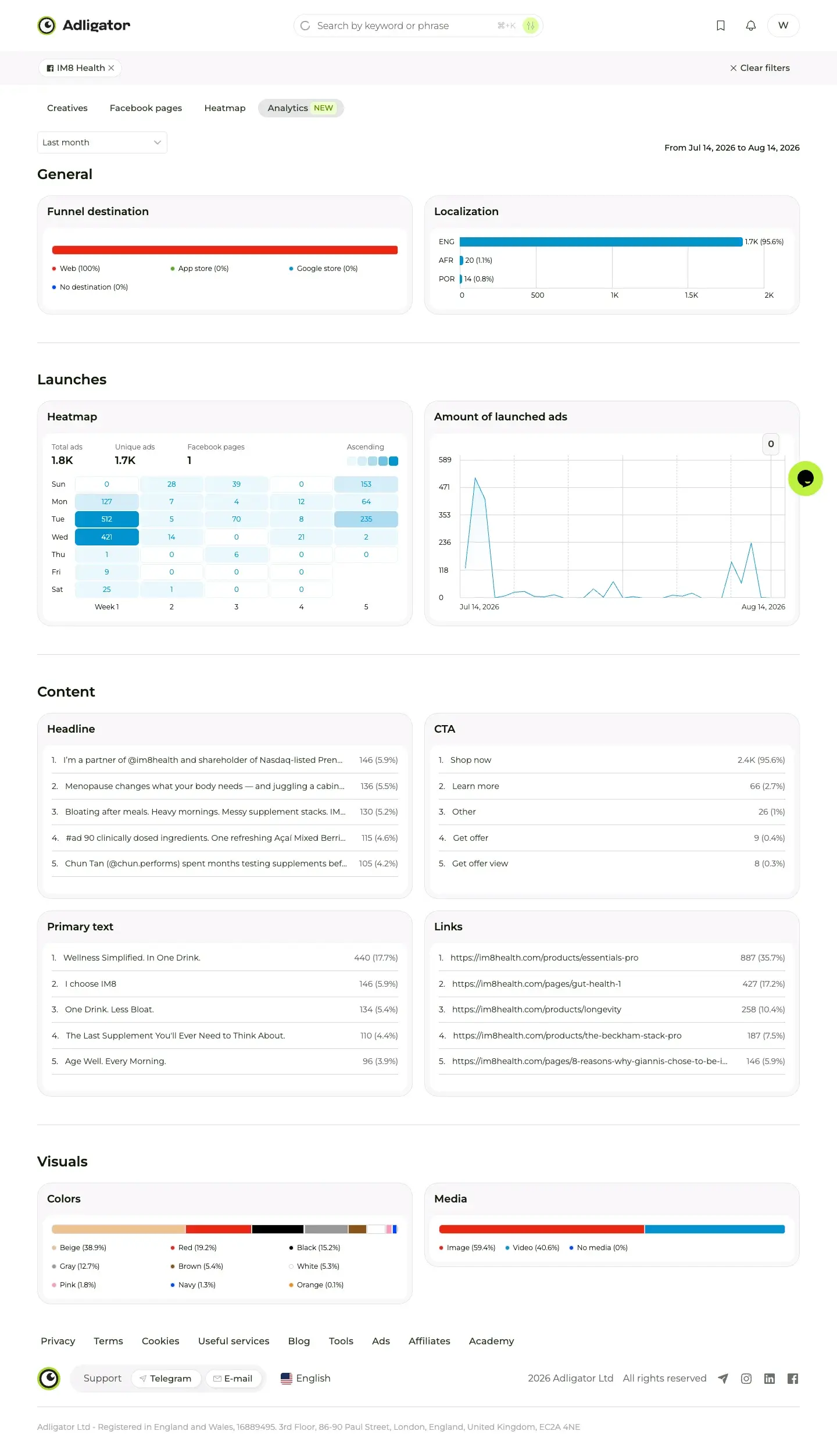Click the beige segment of the colors bar
This screenshot has width=837, height=1456.
[119, 1229]
